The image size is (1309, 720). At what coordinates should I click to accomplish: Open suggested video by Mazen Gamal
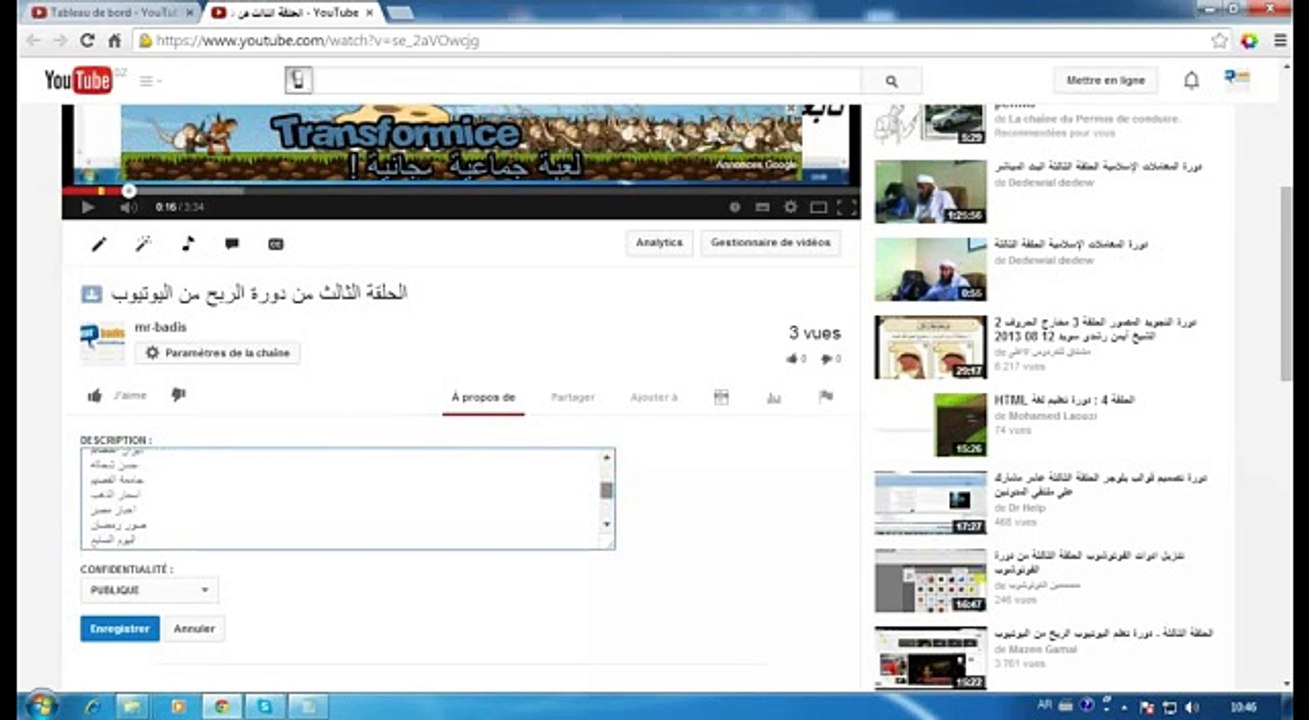click(x=930, y=658)
